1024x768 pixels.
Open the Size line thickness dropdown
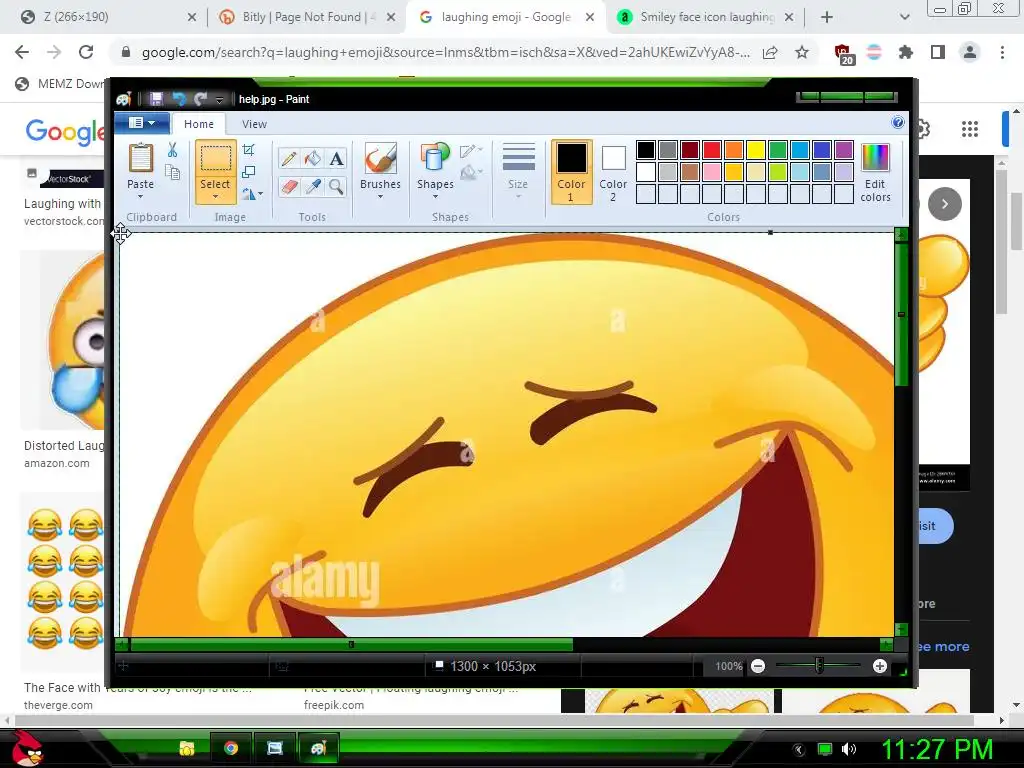(x=518, y=172)
